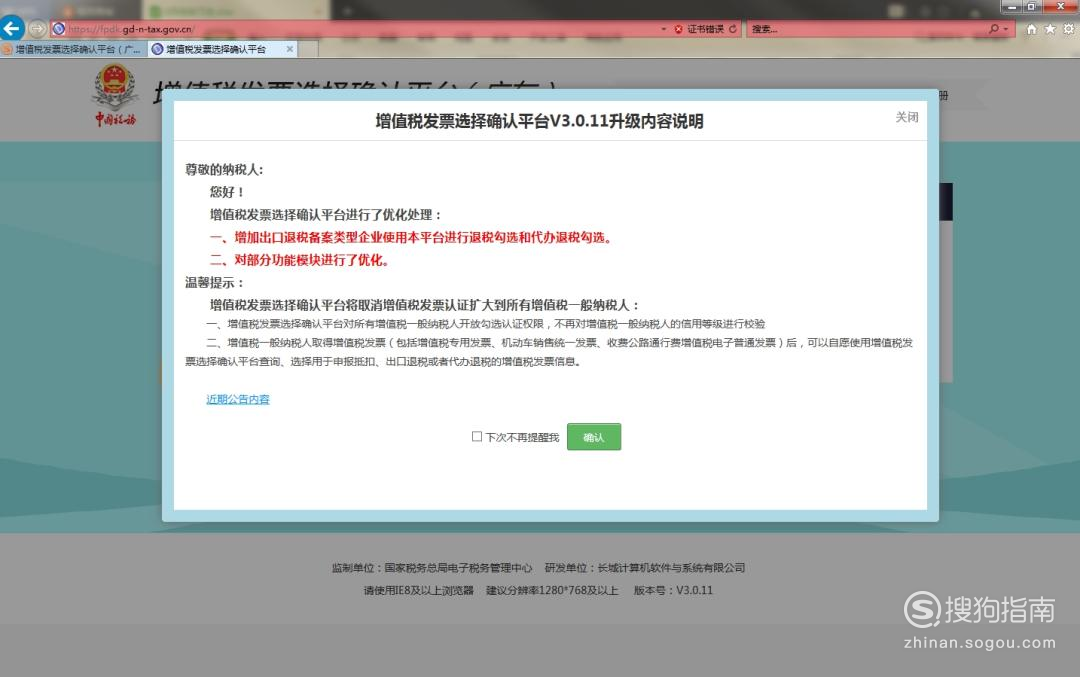Click the site icon beside the URL

pyautogui.click(x=59, y=29)
